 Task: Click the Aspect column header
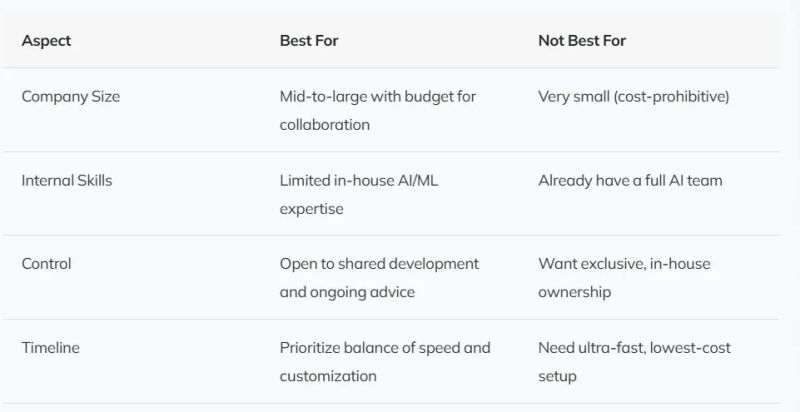46,41
